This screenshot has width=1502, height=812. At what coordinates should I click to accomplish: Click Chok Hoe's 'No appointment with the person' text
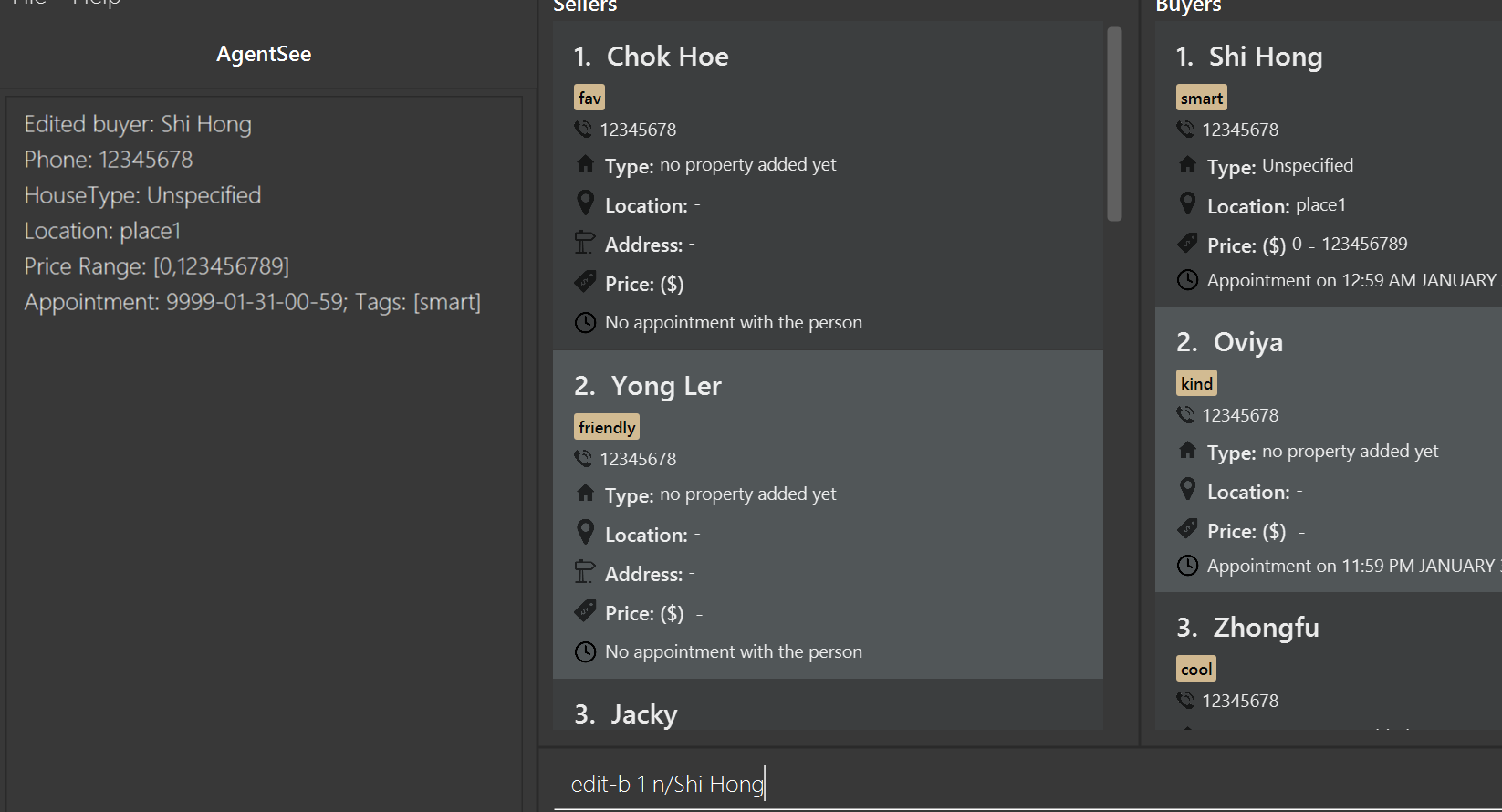(733, 322)
